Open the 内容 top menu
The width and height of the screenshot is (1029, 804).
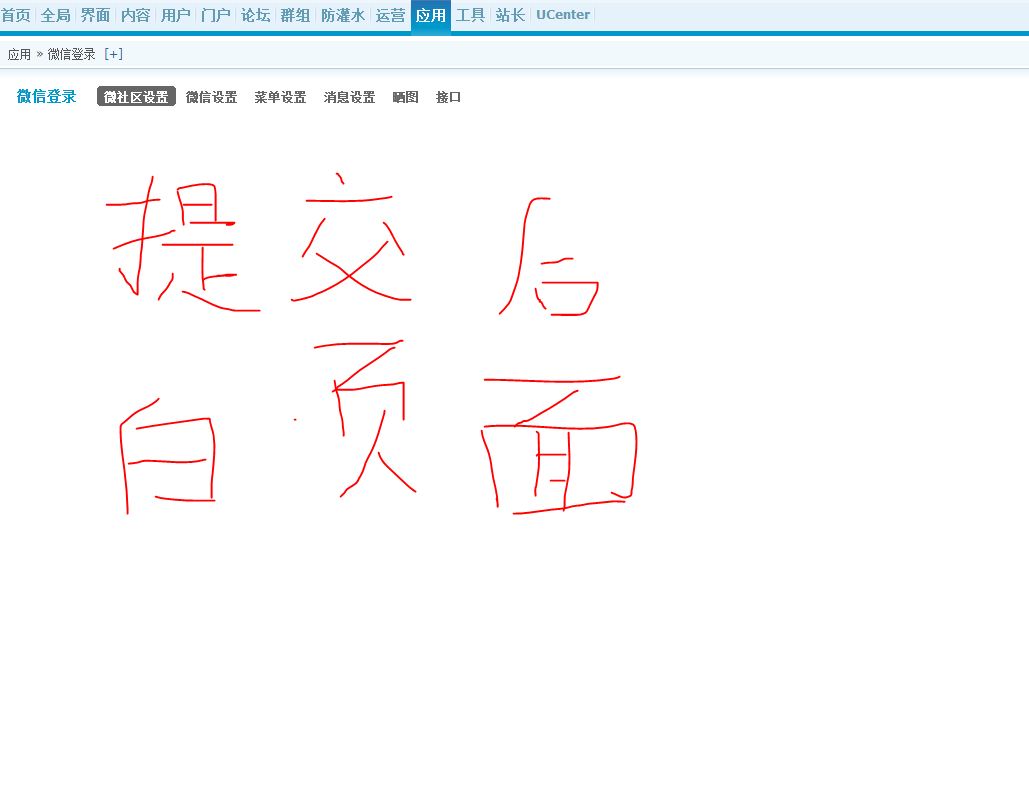(x=136, y=15)
